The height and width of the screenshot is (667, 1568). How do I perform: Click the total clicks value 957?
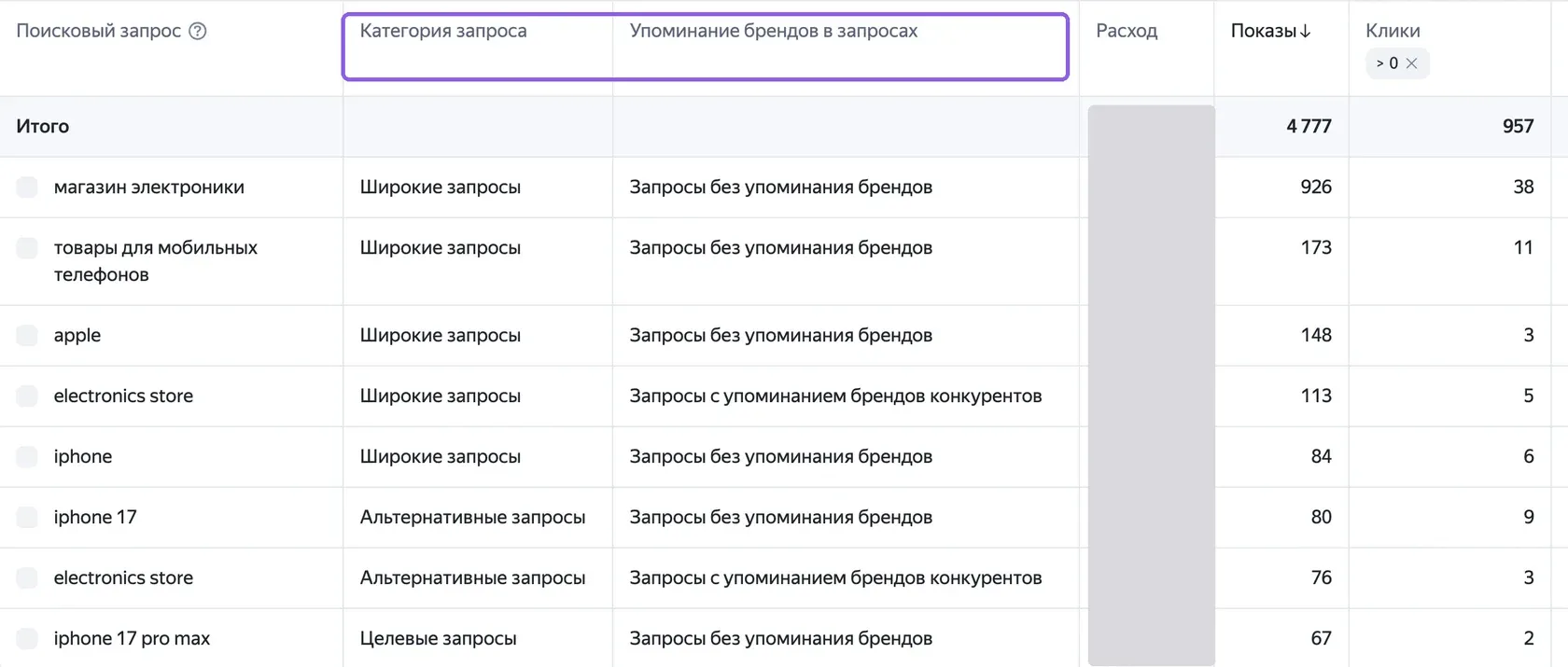click(1518, 126)
